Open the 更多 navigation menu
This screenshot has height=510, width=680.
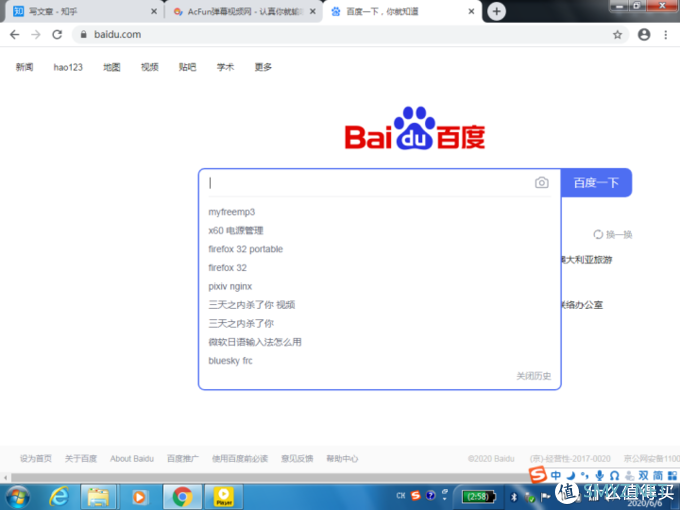click(263, 67)
